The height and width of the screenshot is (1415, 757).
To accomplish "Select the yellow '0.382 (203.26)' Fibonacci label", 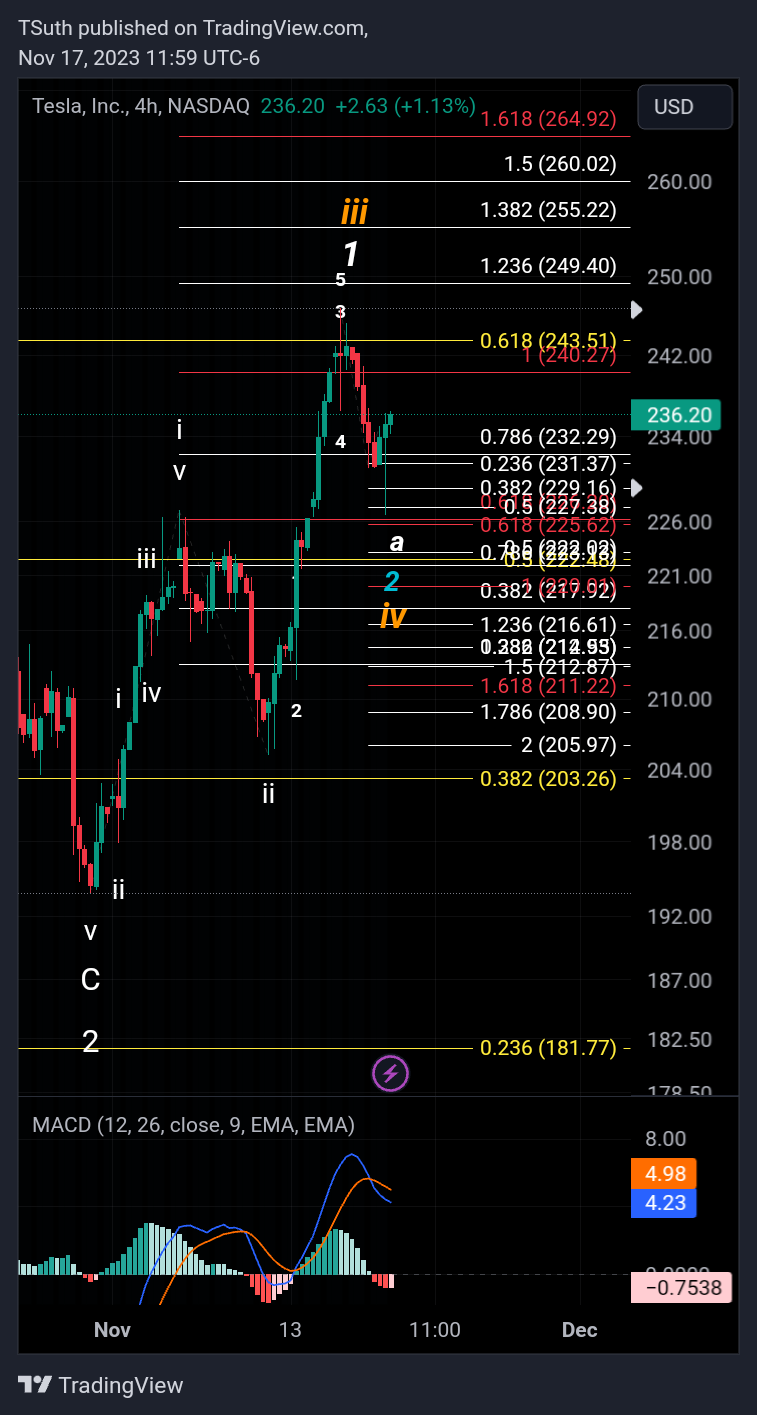I will [548, 779].
